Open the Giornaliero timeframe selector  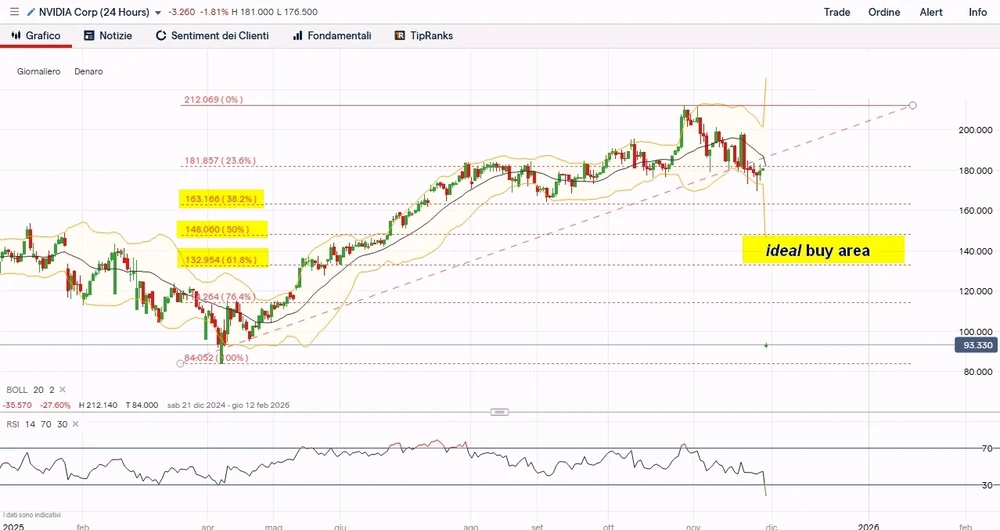tap(39, 72)
